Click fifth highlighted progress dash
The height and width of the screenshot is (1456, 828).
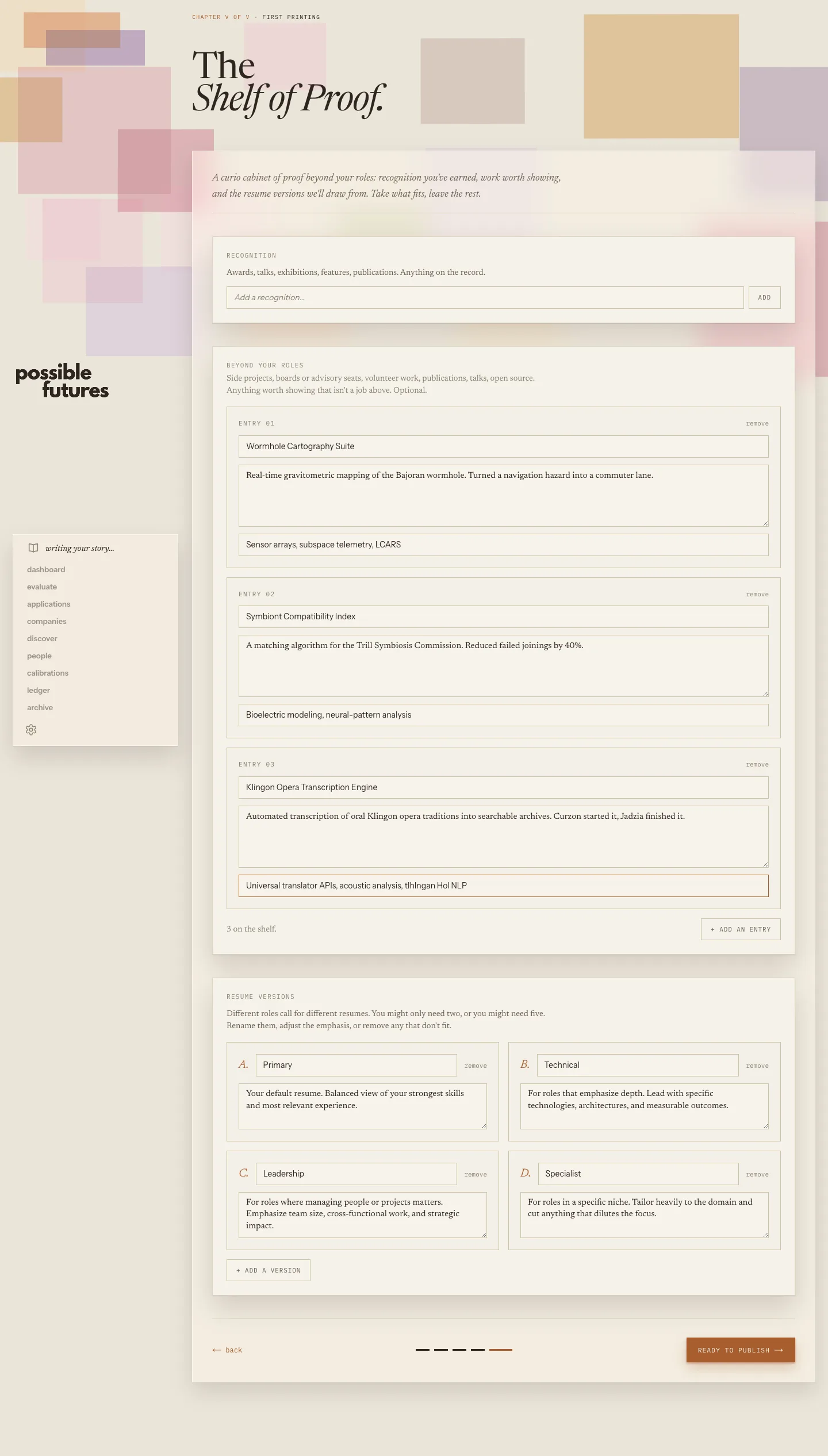click(501, 1350)
